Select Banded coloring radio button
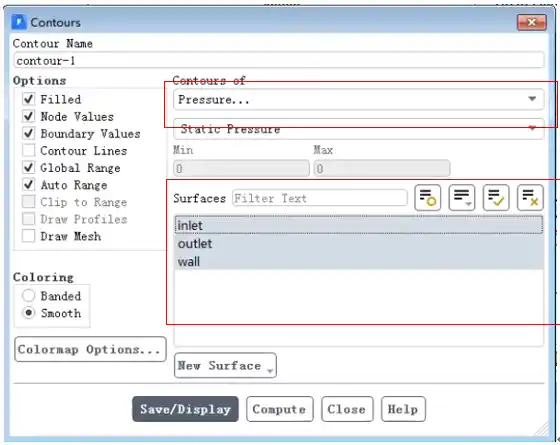This screenshot has height=445, width=560. [29, 296]
